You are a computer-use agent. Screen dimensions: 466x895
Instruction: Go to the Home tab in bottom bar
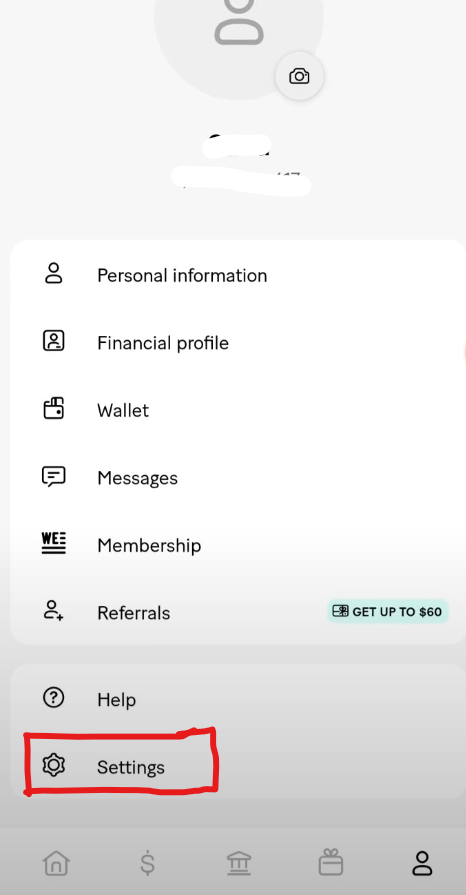point(57,862)
